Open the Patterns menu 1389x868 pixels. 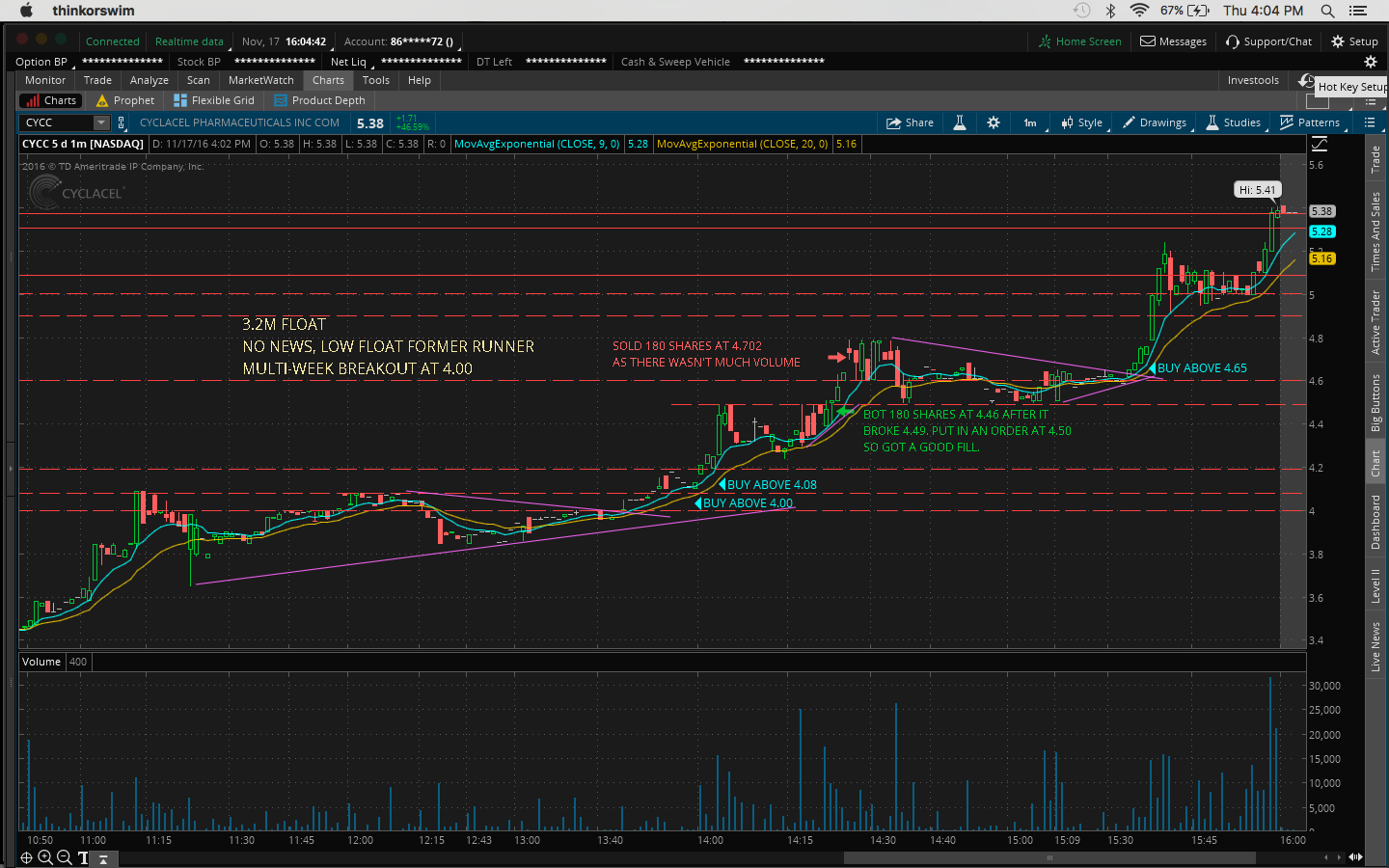click(1310, 122)
